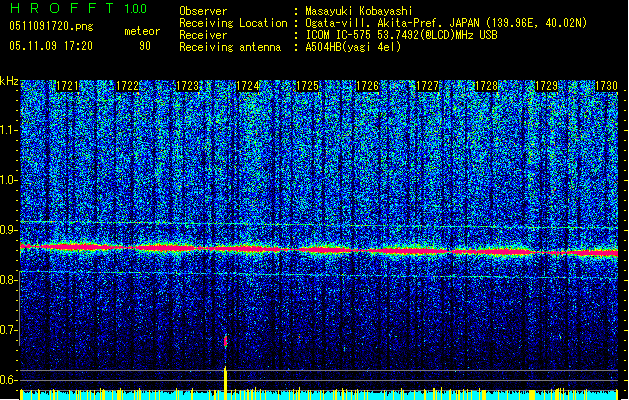Click the version number 1.0.0
Image resolution: width=629 pixels, height=400 pixels.
[136, 8]
